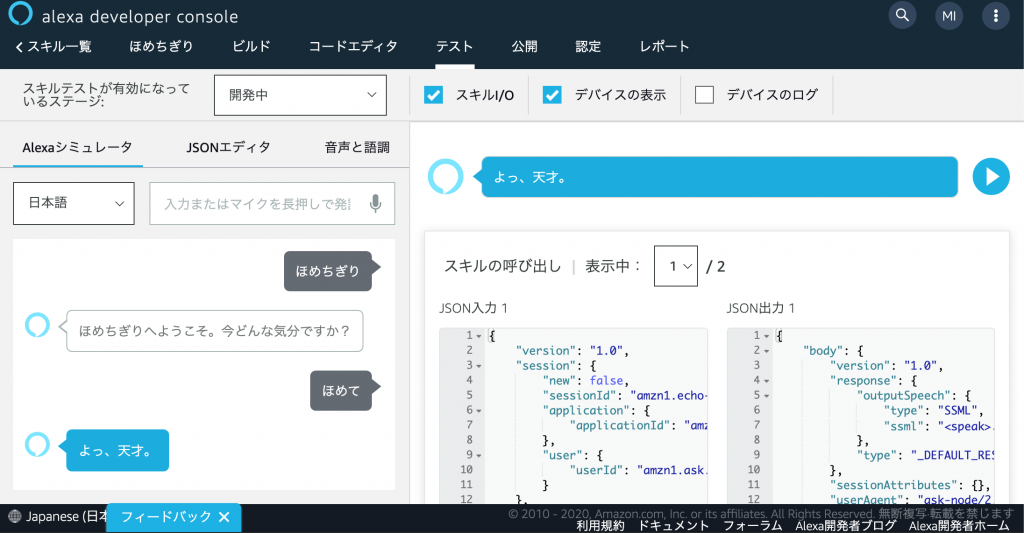
Task: Switch to the ビルド tab
Action: (251, 46)
